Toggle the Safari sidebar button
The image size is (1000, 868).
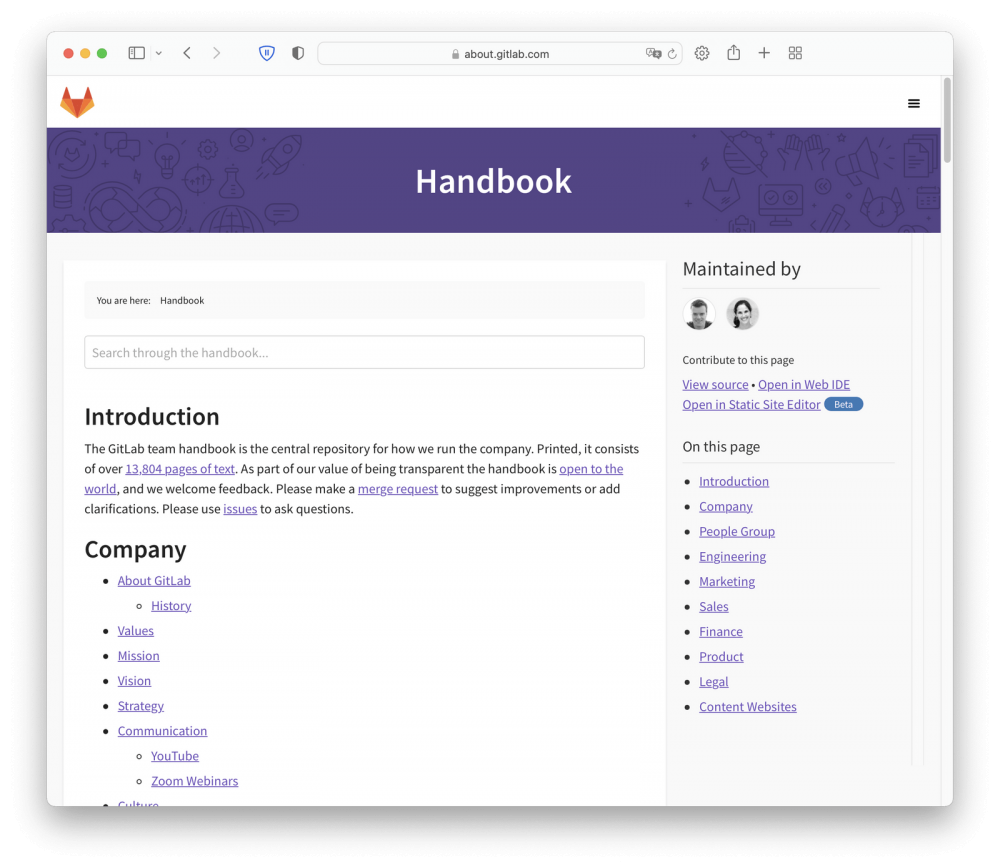[136, 53]
